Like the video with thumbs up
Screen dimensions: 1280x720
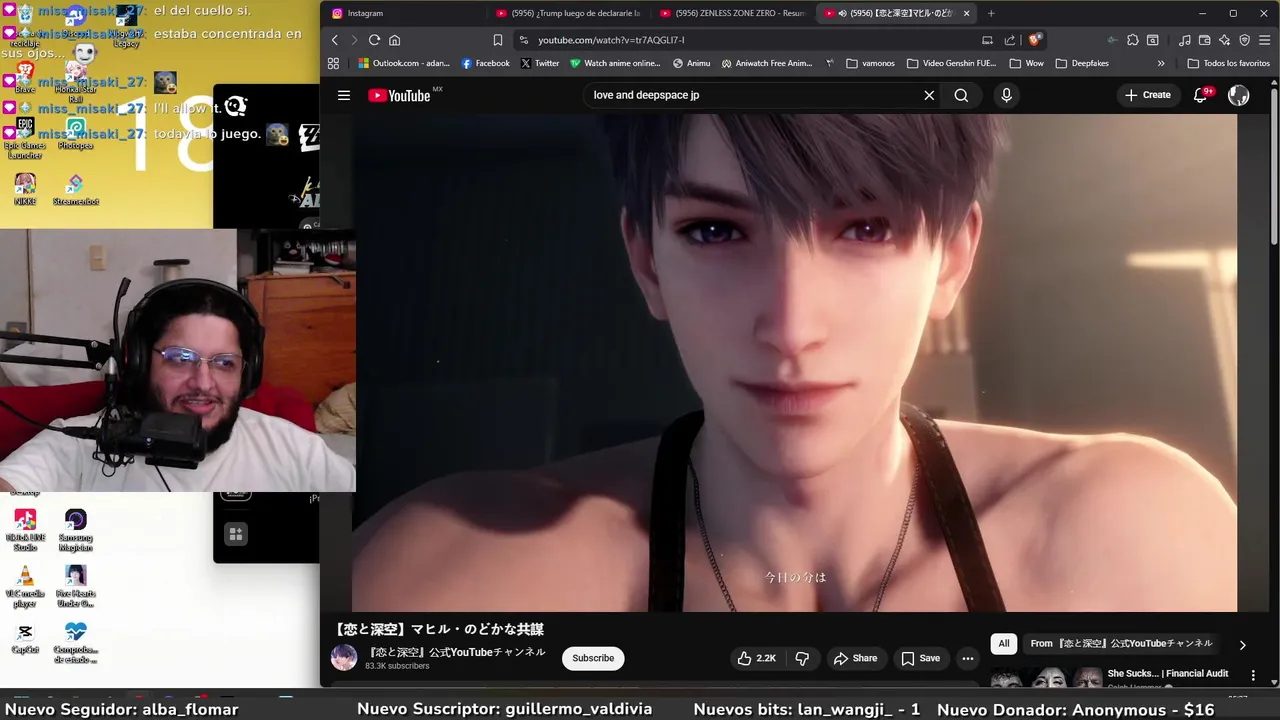point(756,658)
